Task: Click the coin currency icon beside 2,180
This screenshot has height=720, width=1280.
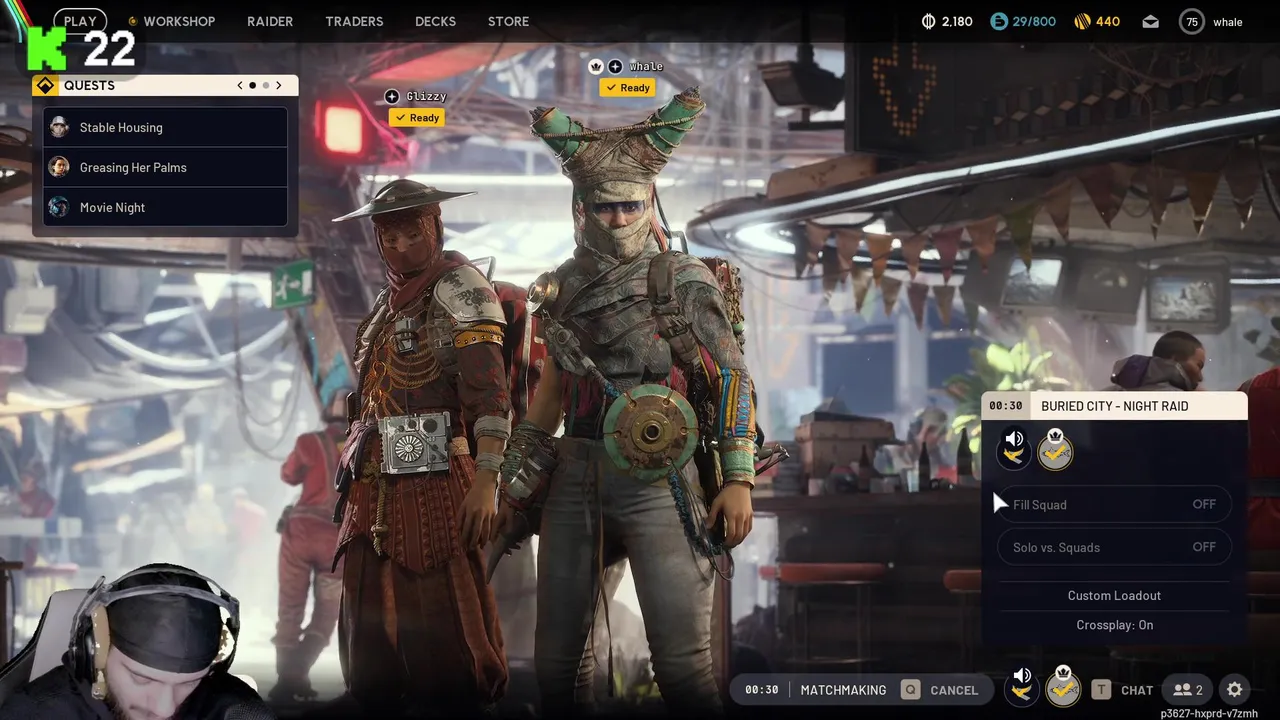Action: (928, 21)
